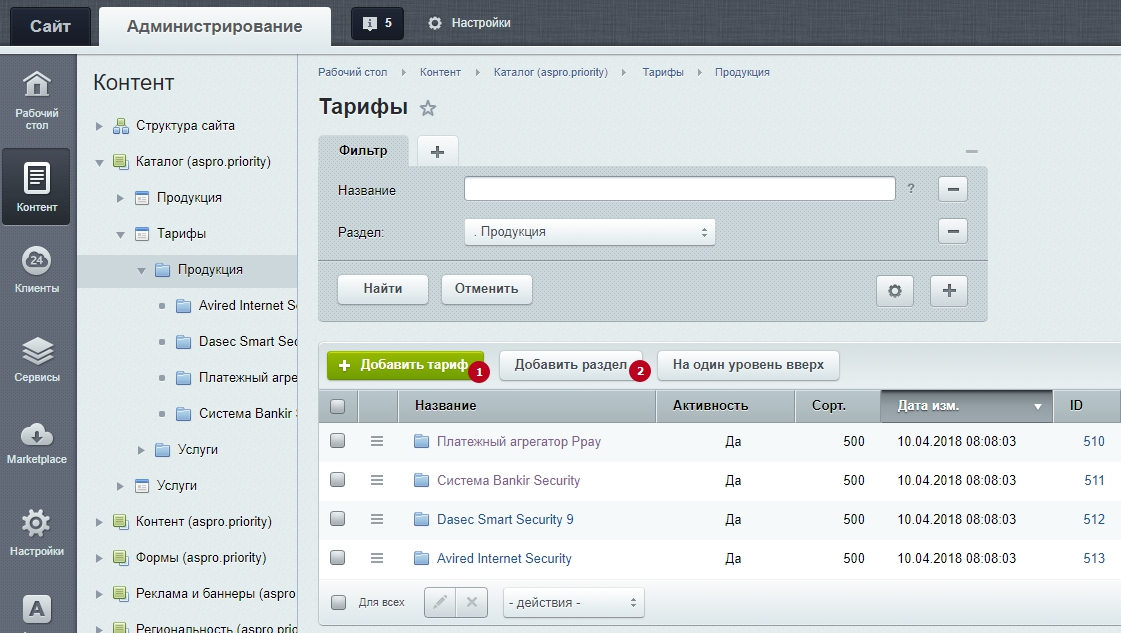This screenshot has width=1121, height=633.
Task: Click the delete X icon below the table
Action: pos(472,602)
